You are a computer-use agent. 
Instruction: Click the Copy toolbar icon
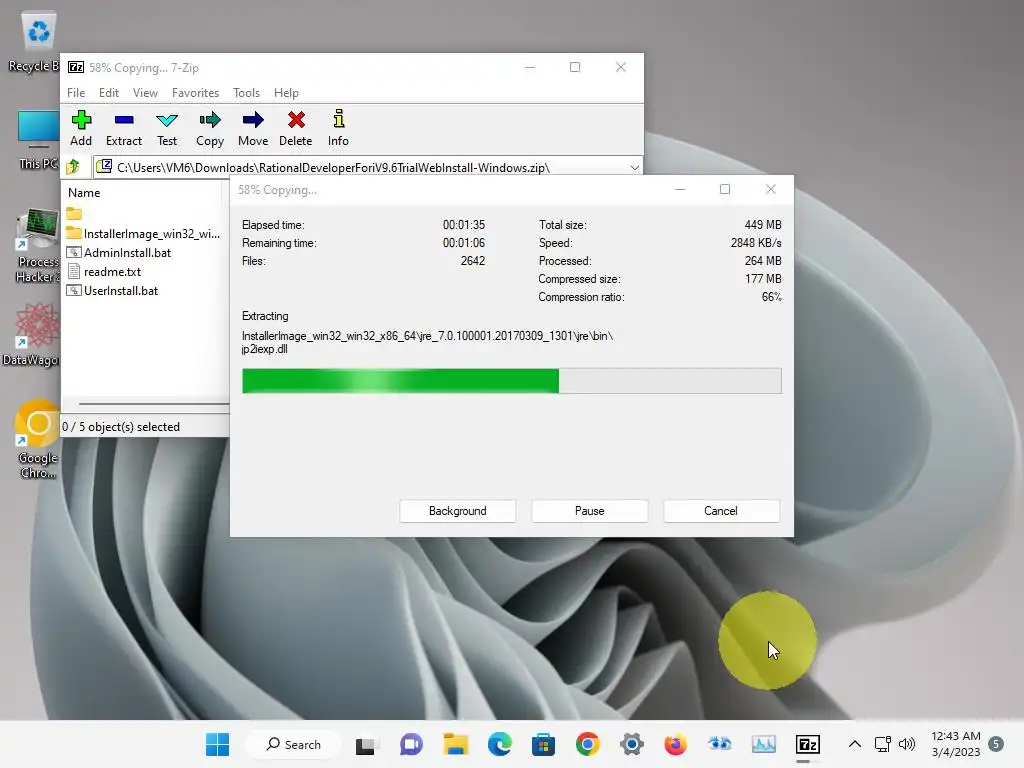coord(210,128)
